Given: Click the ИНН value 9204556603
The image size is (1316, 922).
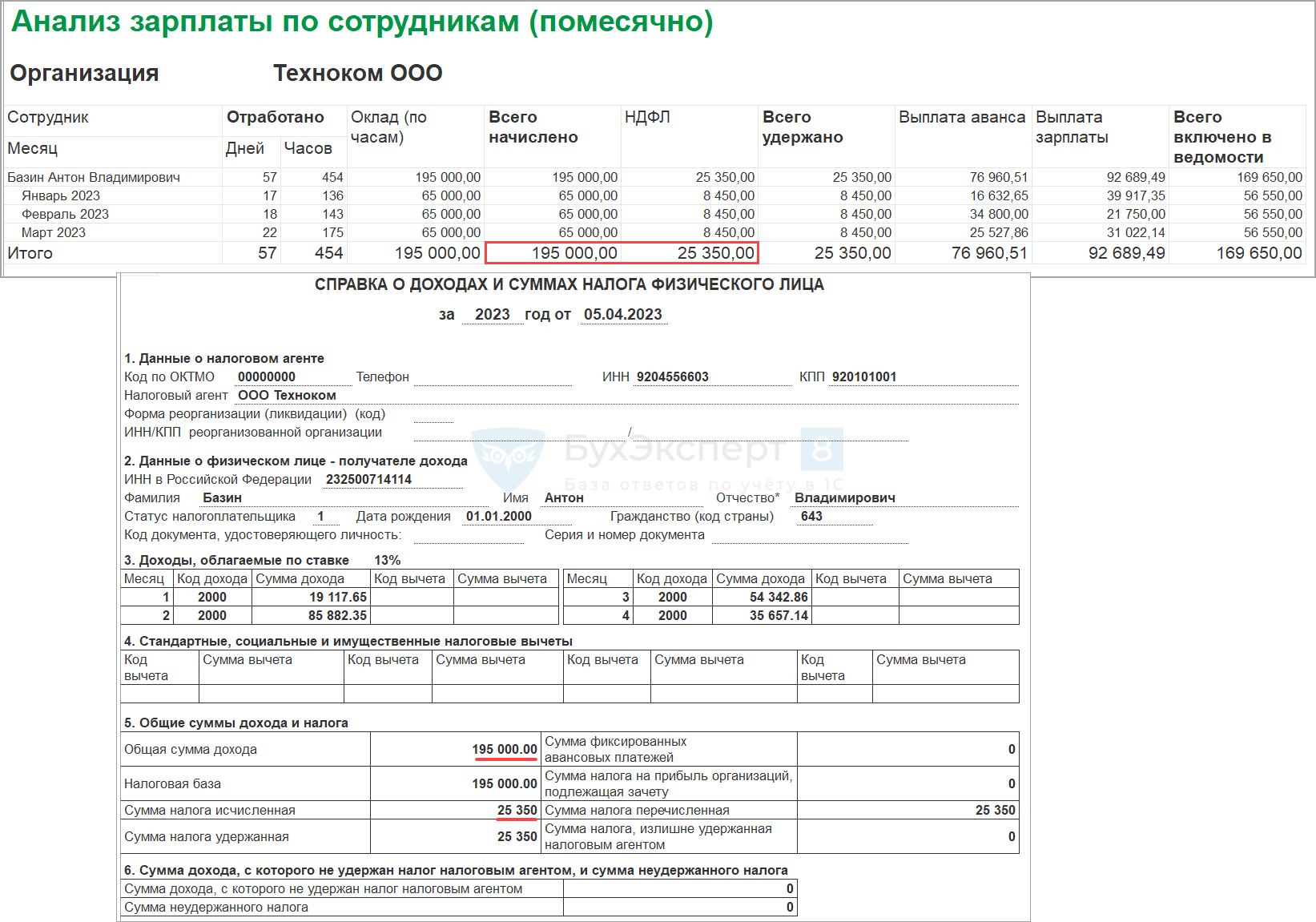Looking at the screenshot, I should pyautogui.click(x=672, y=377).
